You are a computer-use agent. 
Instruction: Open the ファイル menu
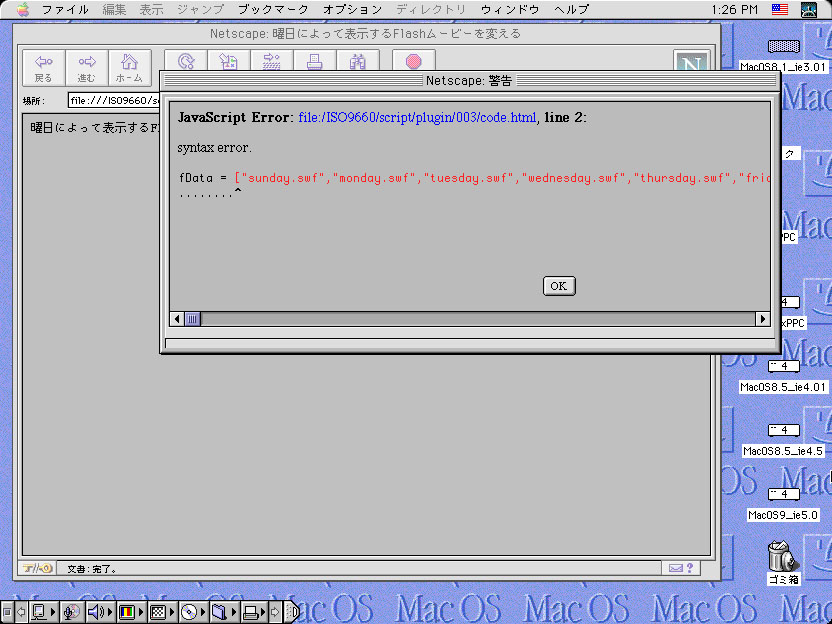pos(65,10)
